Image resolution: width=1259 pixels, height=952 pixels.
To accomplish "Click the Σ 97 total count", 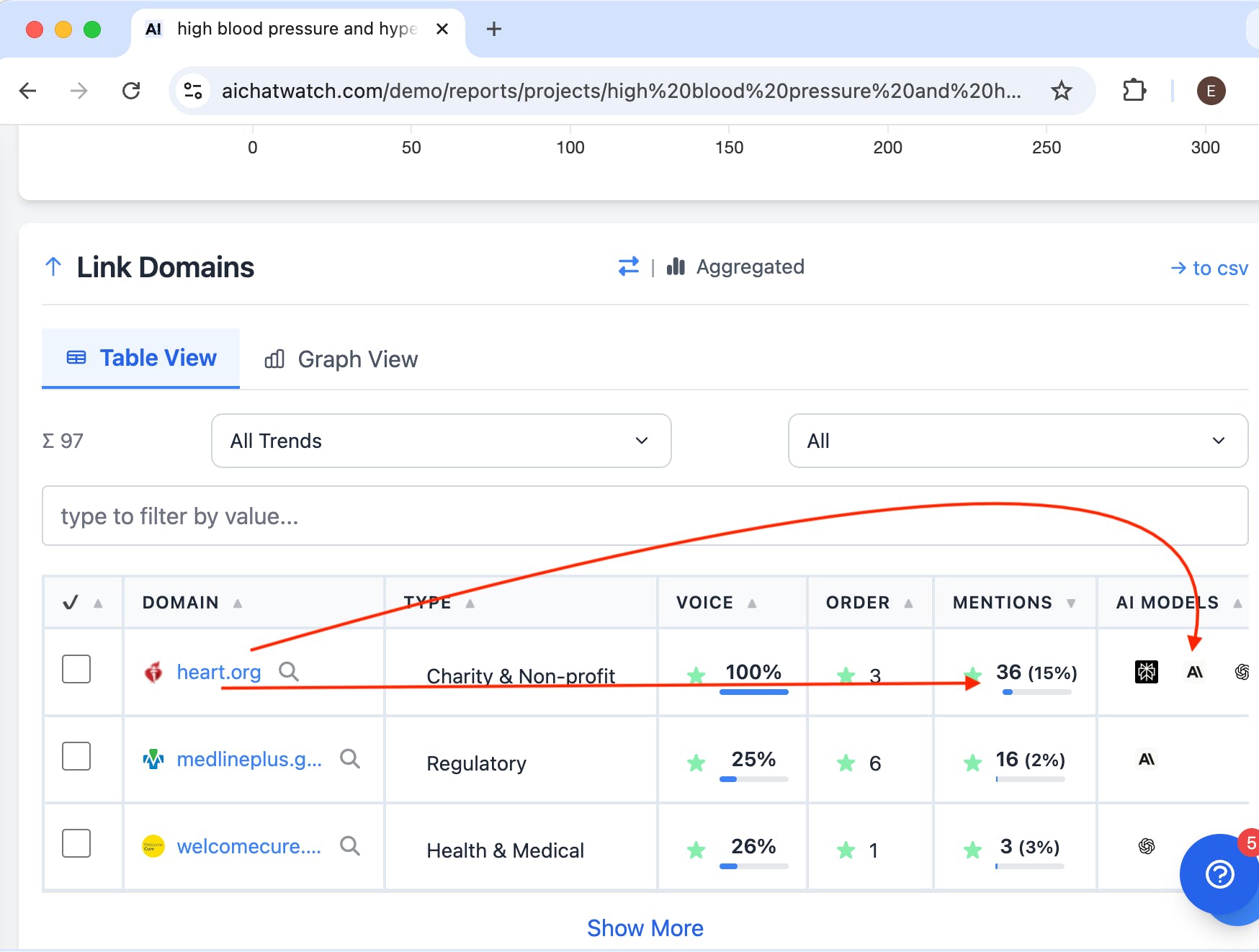I will [63, 441].
